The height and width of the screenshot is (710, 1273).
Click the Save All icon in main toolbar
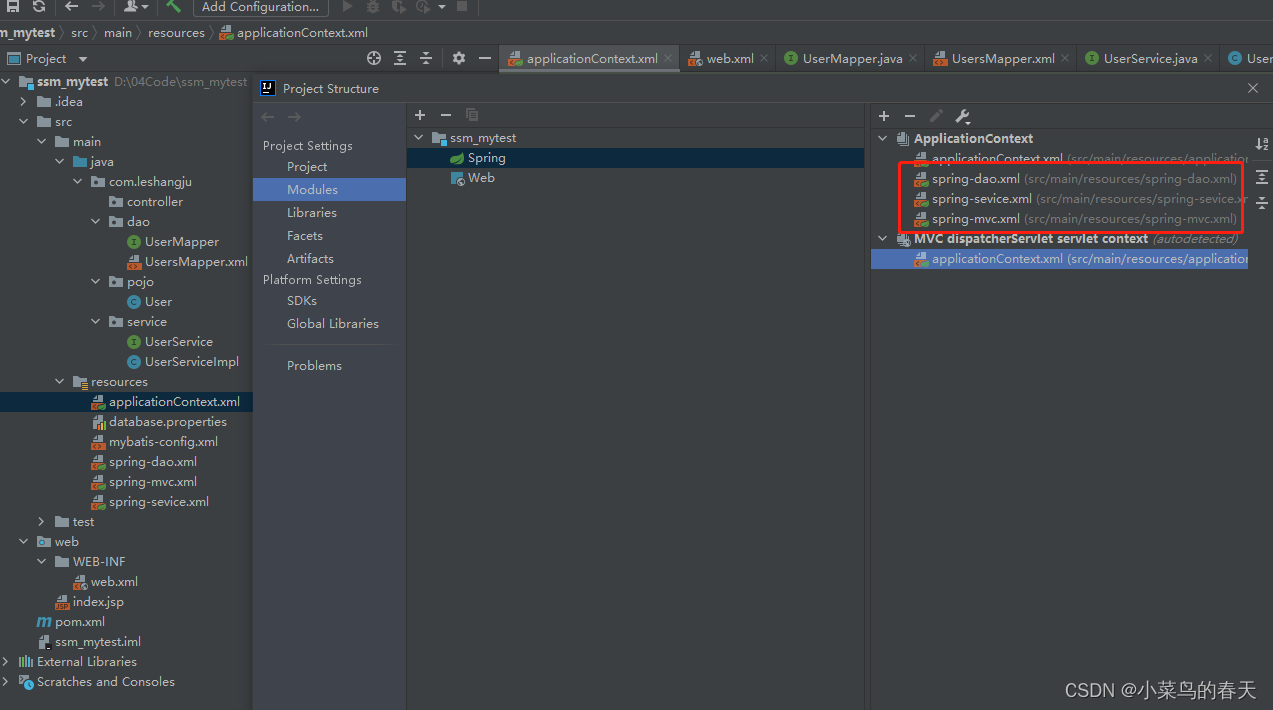13,6
